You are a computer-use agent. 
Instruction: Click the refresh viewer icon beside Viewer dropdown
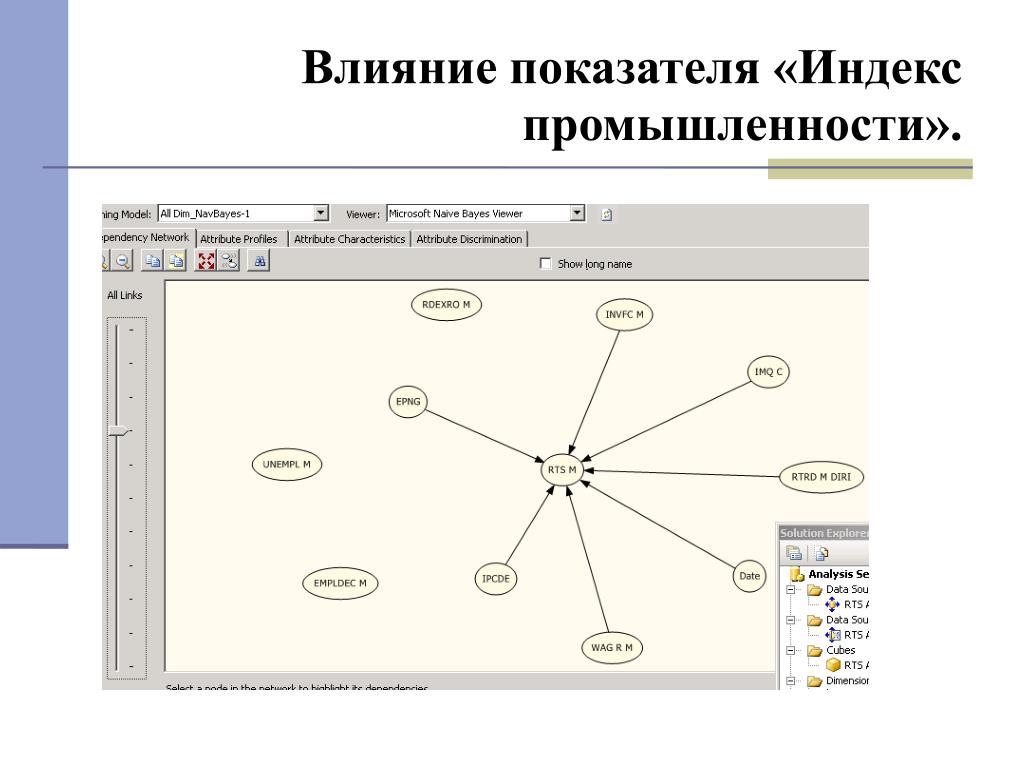(x=607, y=214)
